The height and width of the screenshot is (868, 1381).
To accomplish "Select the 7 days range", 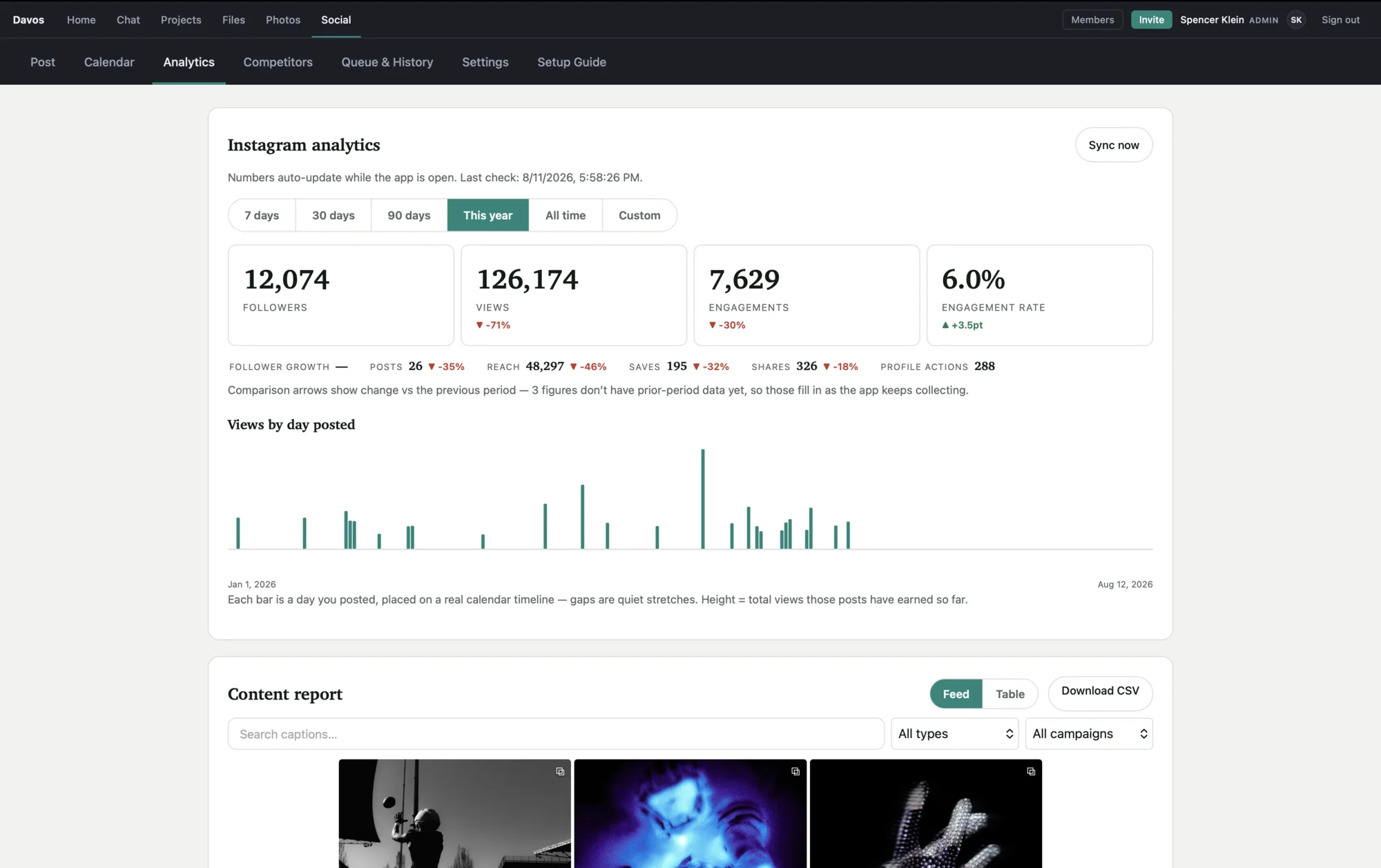I will (x=262, y=215).
